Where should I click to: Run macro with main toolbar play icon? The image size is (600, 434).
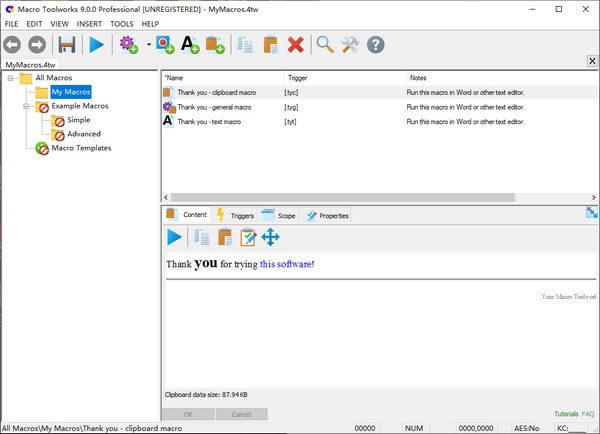97,44
